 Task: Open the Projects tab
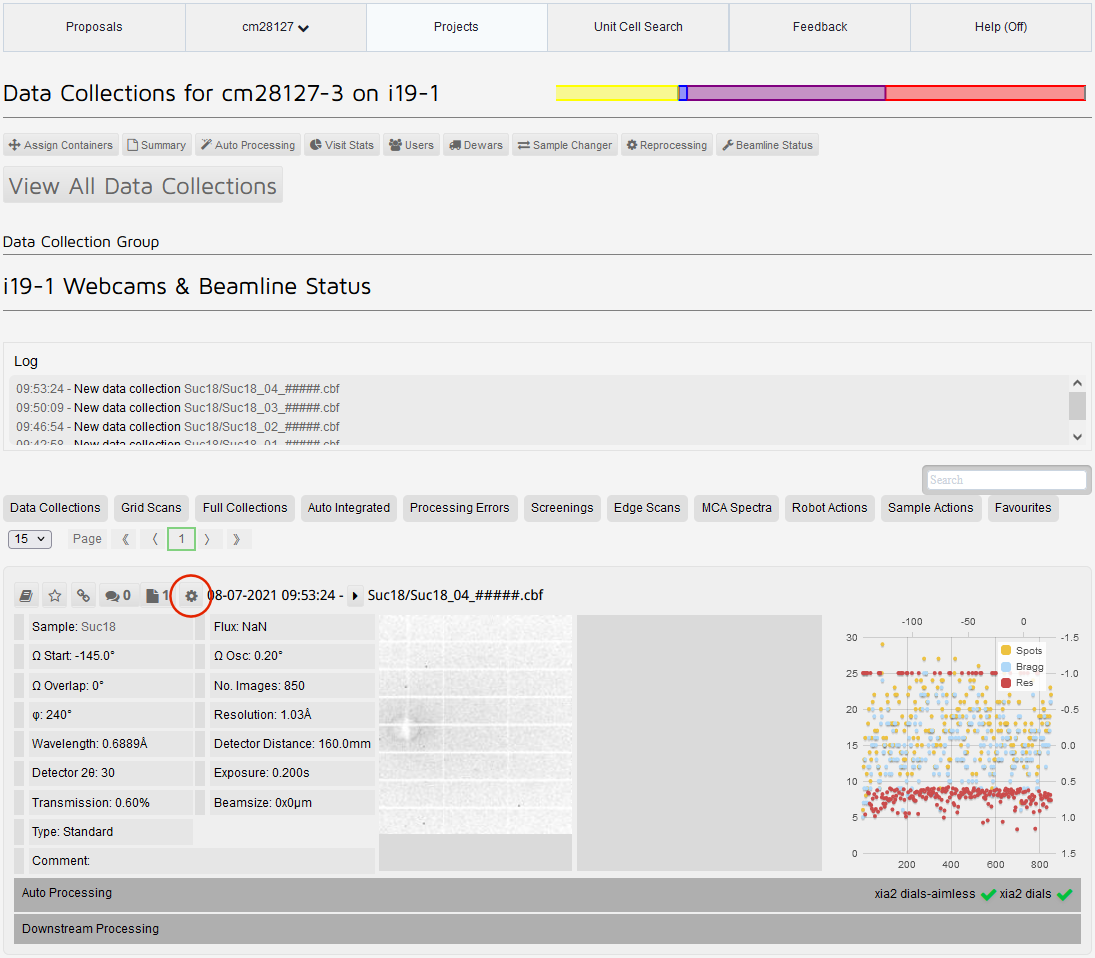pyautogui.click(x=456, y=27)
